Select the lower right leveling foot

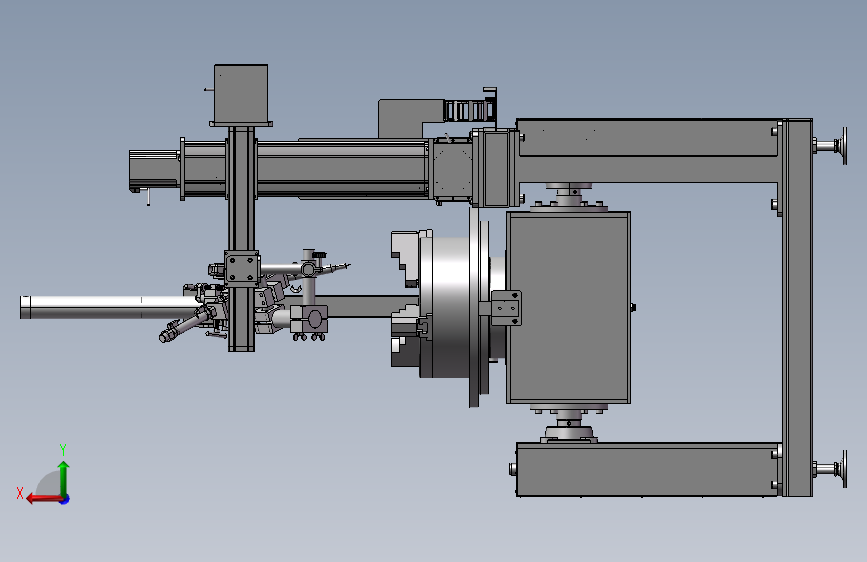(x=831, y=469)
